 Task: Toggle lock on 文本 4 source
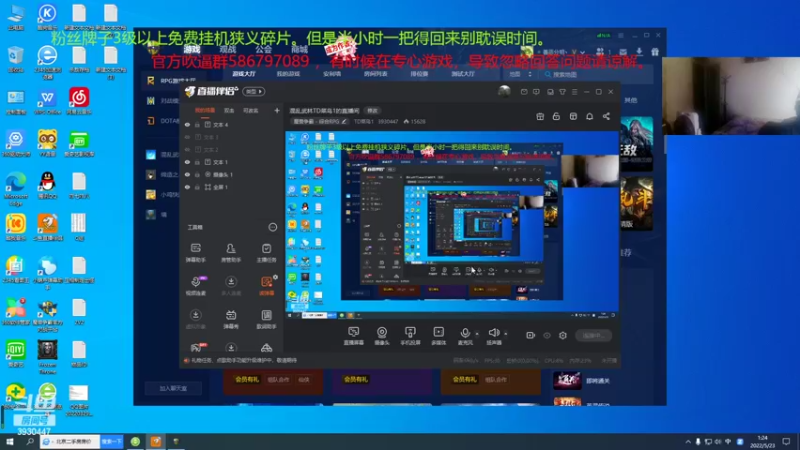(x=197, y=124)
